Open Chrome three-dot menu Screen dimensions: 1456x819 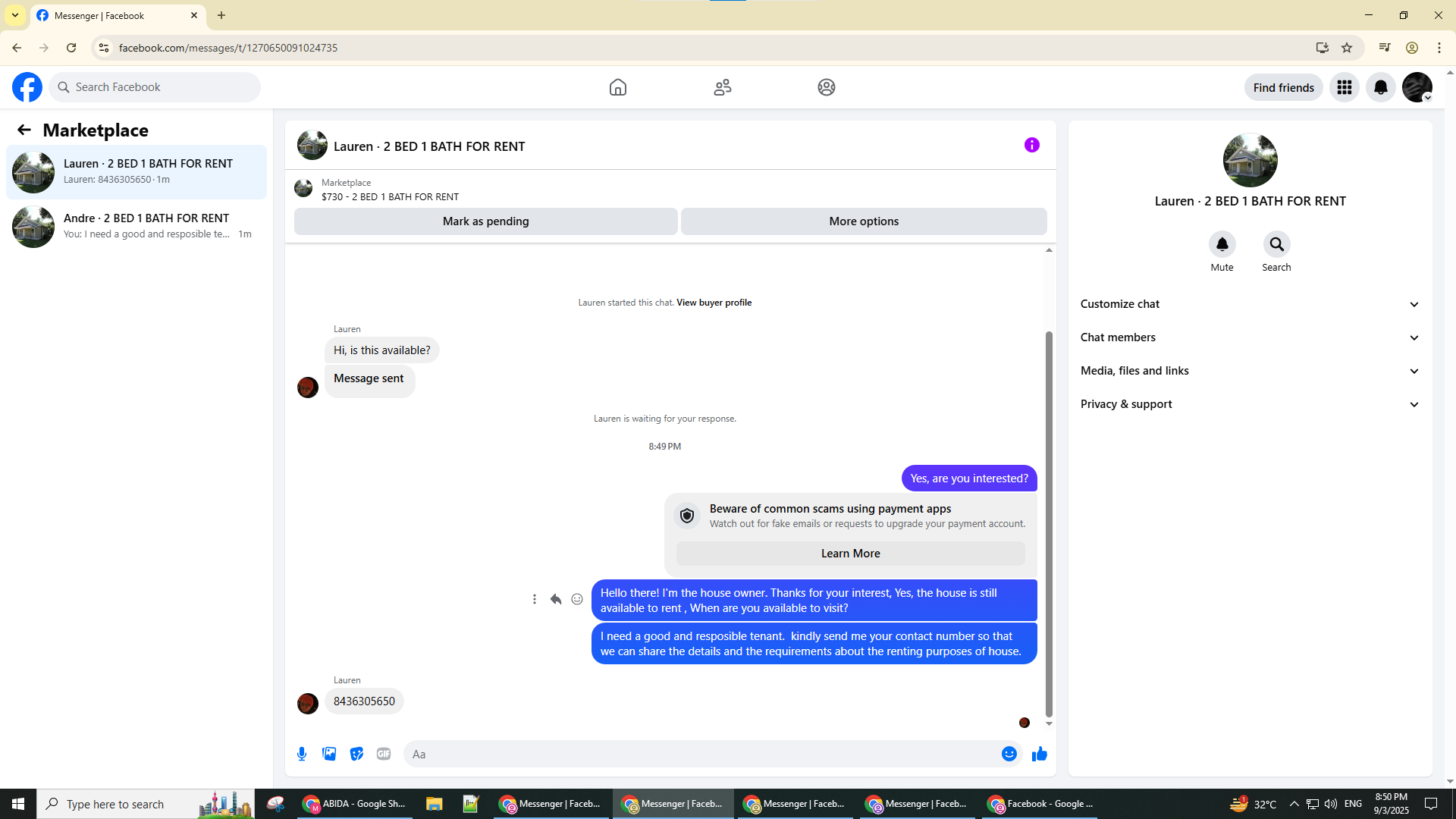[x=1439, y=48]
